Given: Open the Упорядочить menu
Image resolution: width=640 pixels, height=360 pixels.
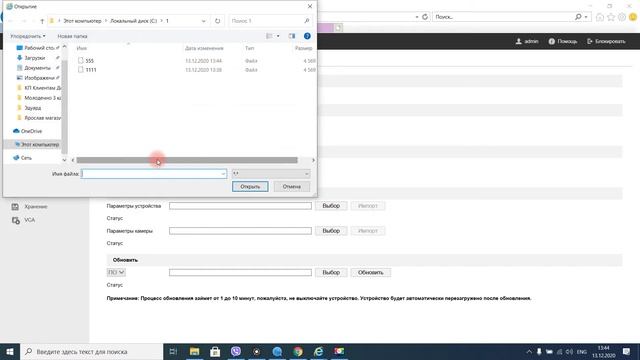Looking at the screenshot, I should click(28, 36).
